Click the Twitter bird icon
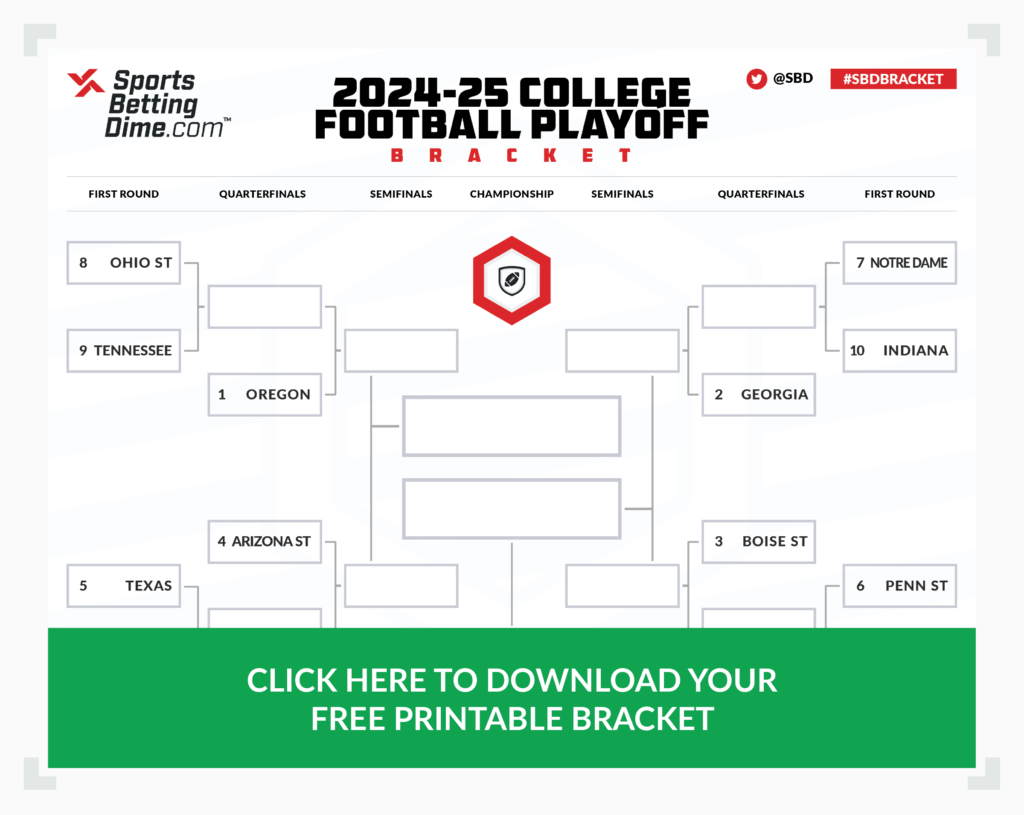This screenshot has height=815, width=1024. pos(757,79)
